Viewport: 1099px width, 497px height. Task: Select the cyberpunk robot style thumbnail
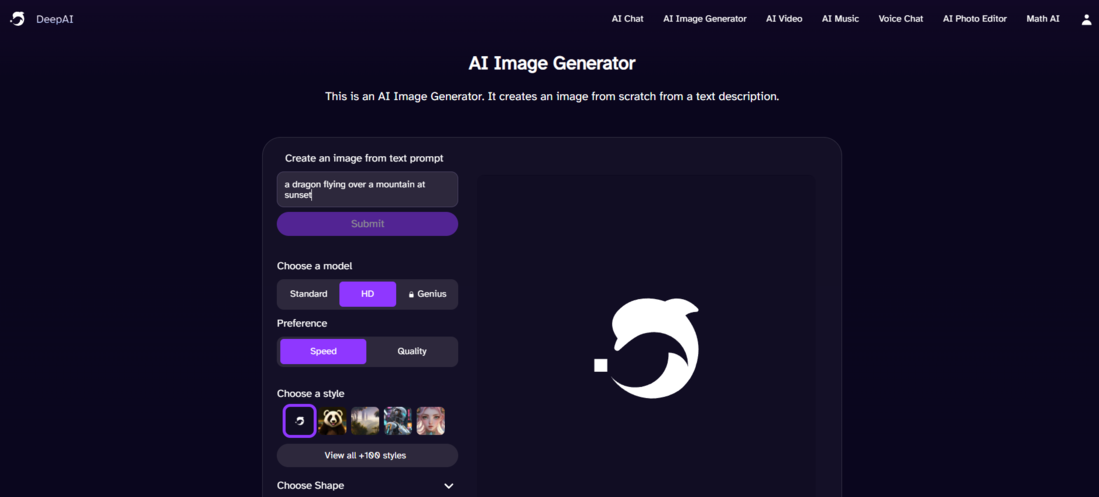(398, 421)
